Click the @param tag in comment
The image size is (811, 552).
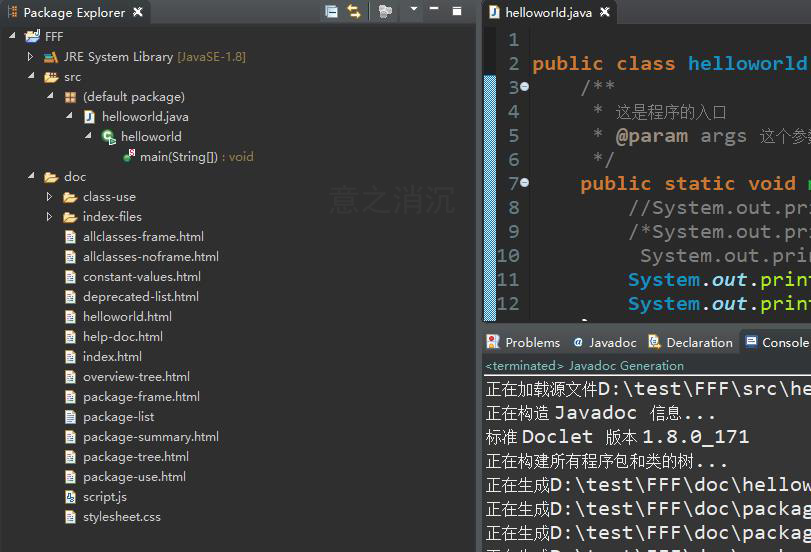point(652,136)
